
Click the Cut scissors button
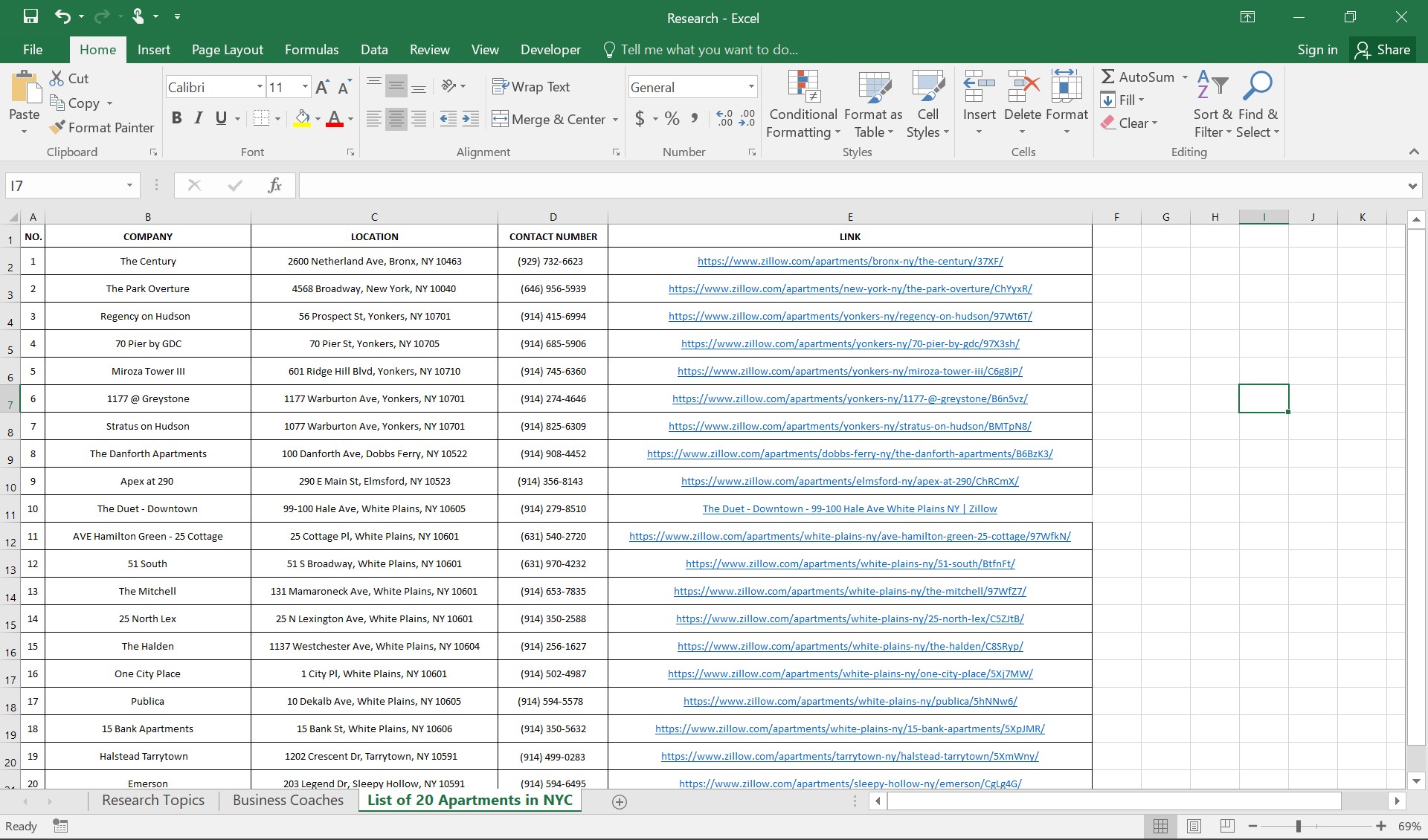point(69,78)
